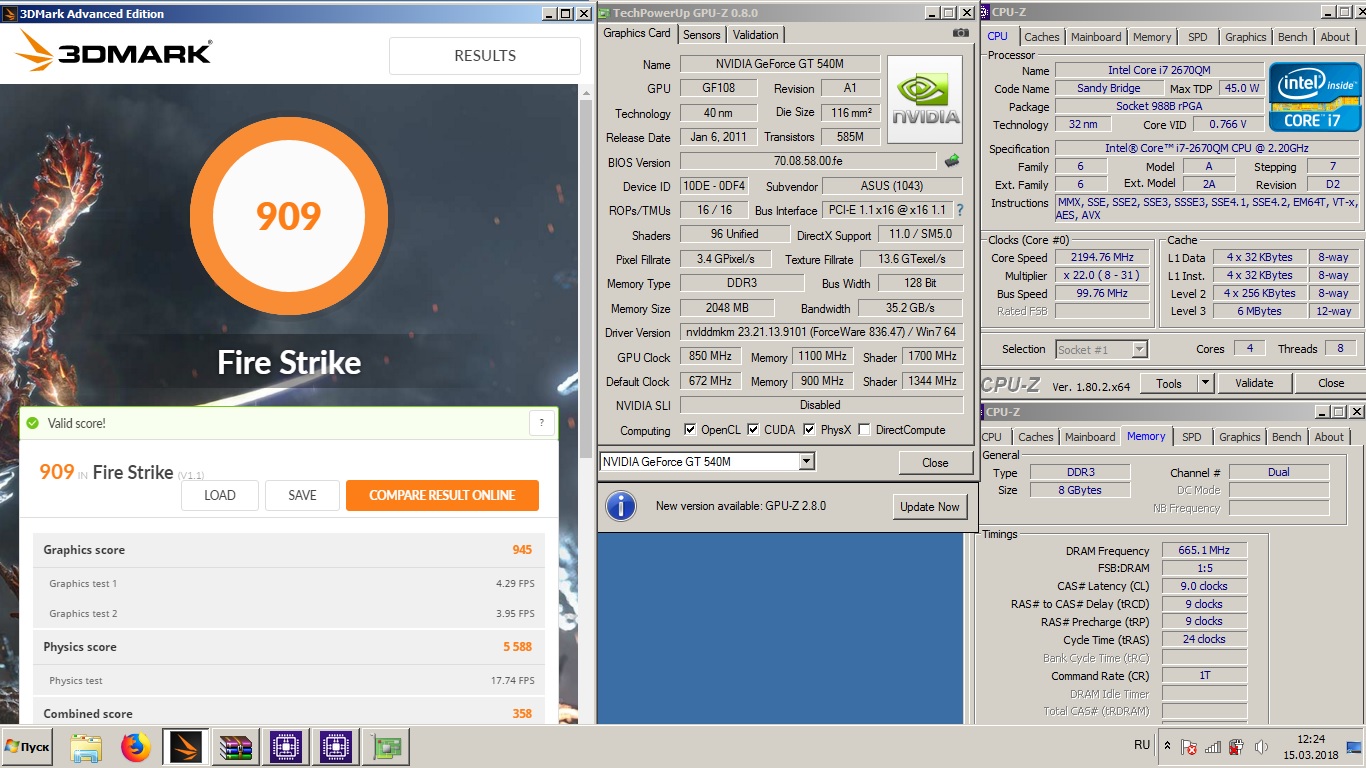Screen dimensions: 1366x768
Task: Click the Close button in CPU-Z
Action: [1331, 383]
